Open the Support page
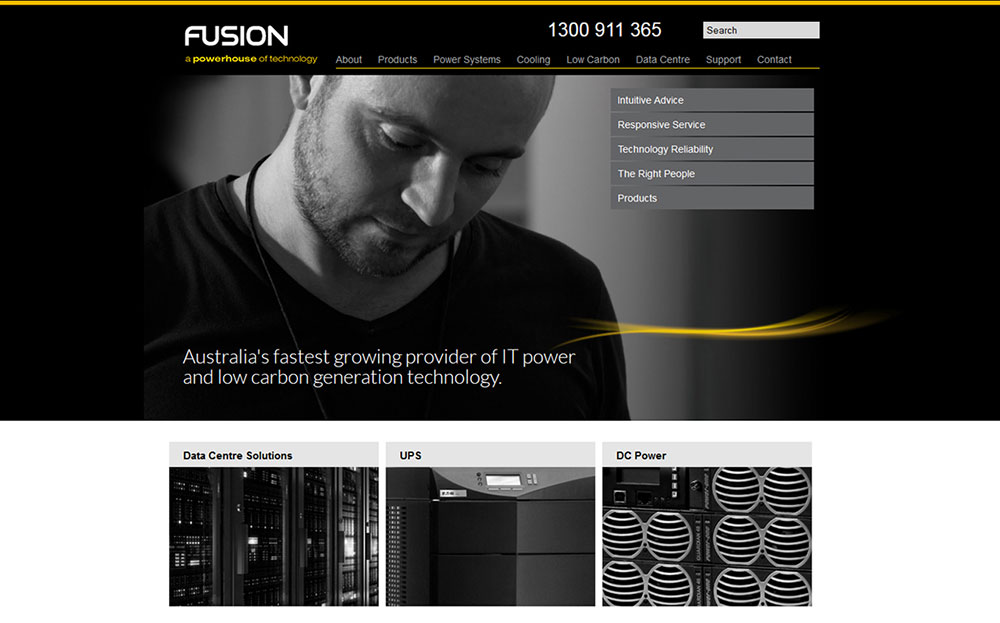Screen dimensions: 1000x623 click(723, 60)
